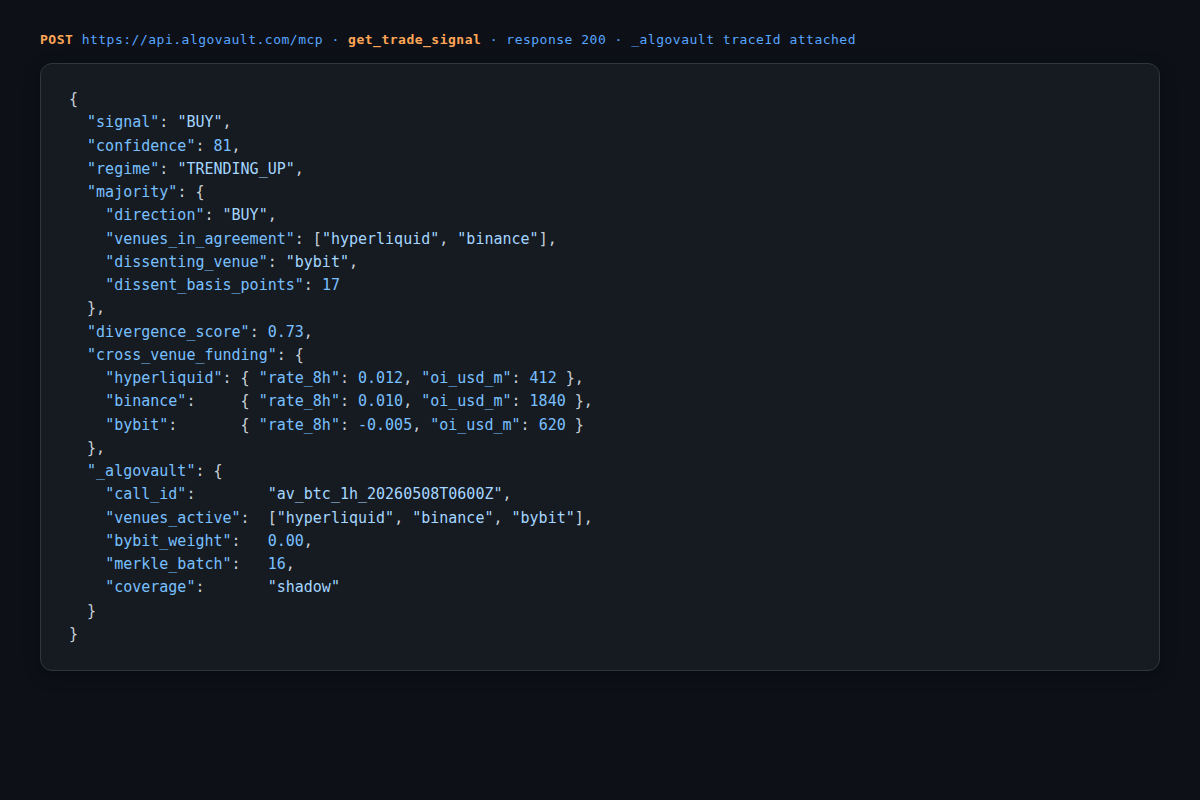Click "hyperliquid" in venues_active array

(x=336, y=518)
